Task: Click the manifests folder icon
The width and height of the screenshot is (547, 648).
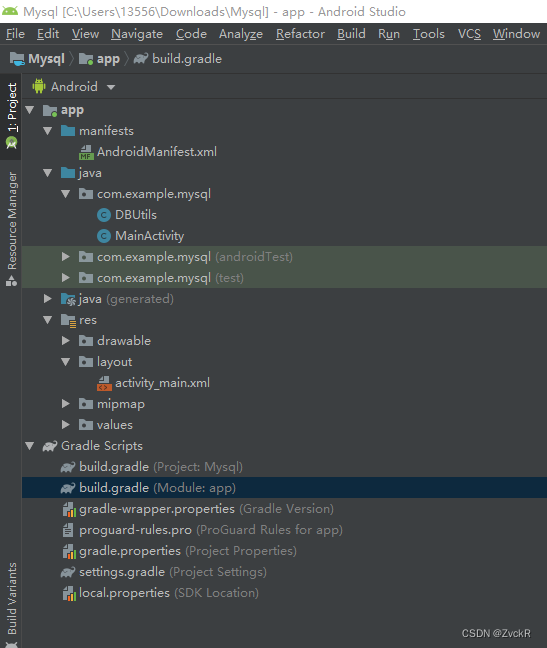Action: (x=68, y=131)
